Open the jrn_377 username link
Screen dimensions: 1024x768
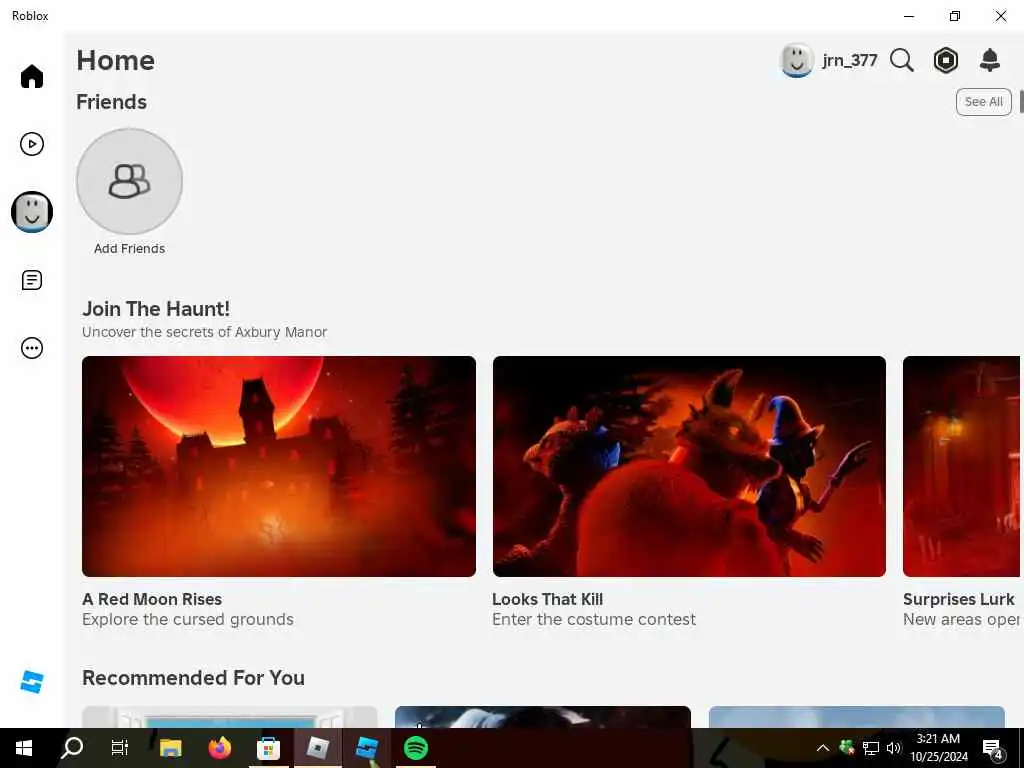click(850, 61)
